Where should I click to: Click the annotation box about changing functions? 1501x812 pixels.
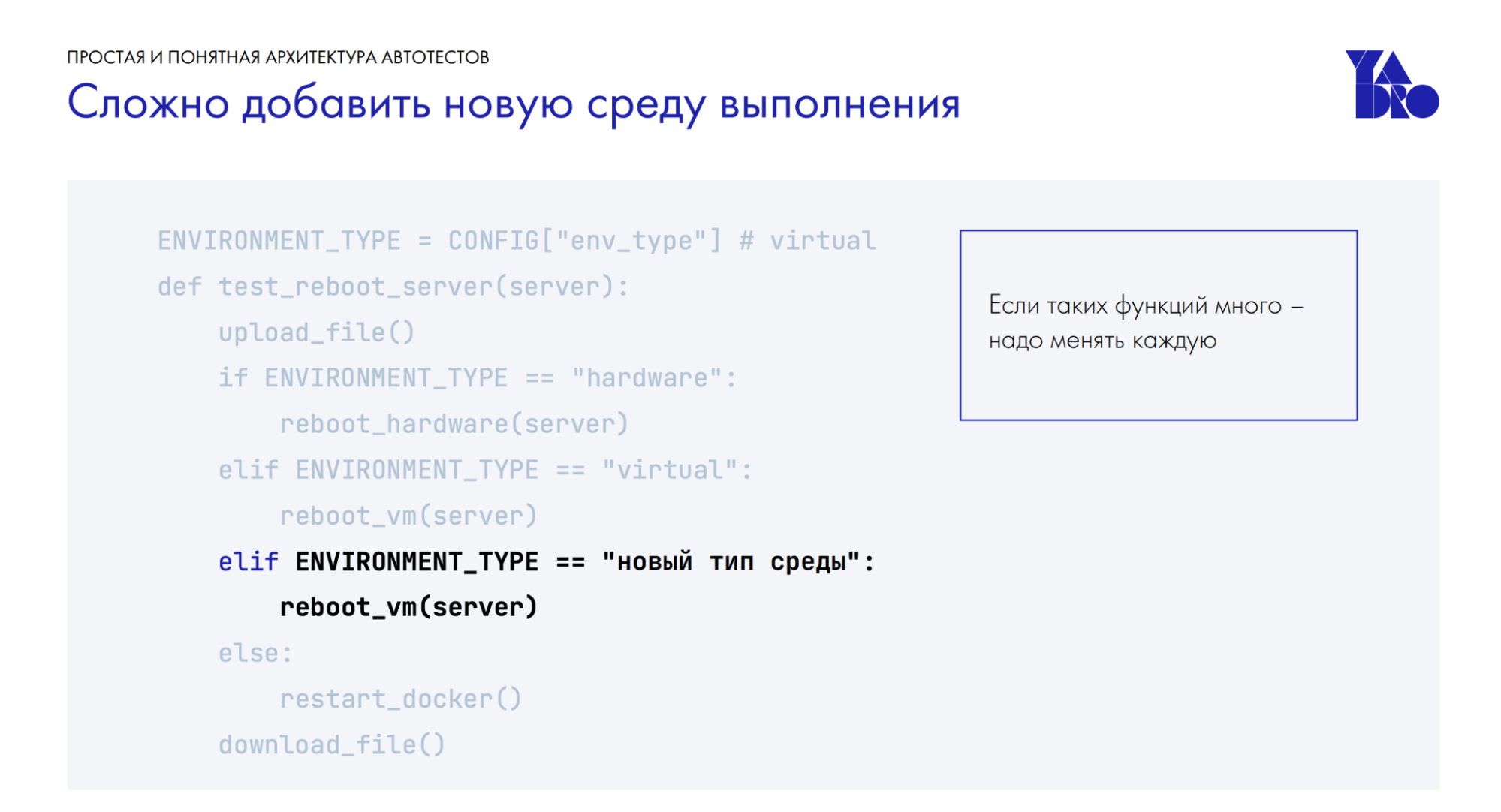pos(1159,326)
